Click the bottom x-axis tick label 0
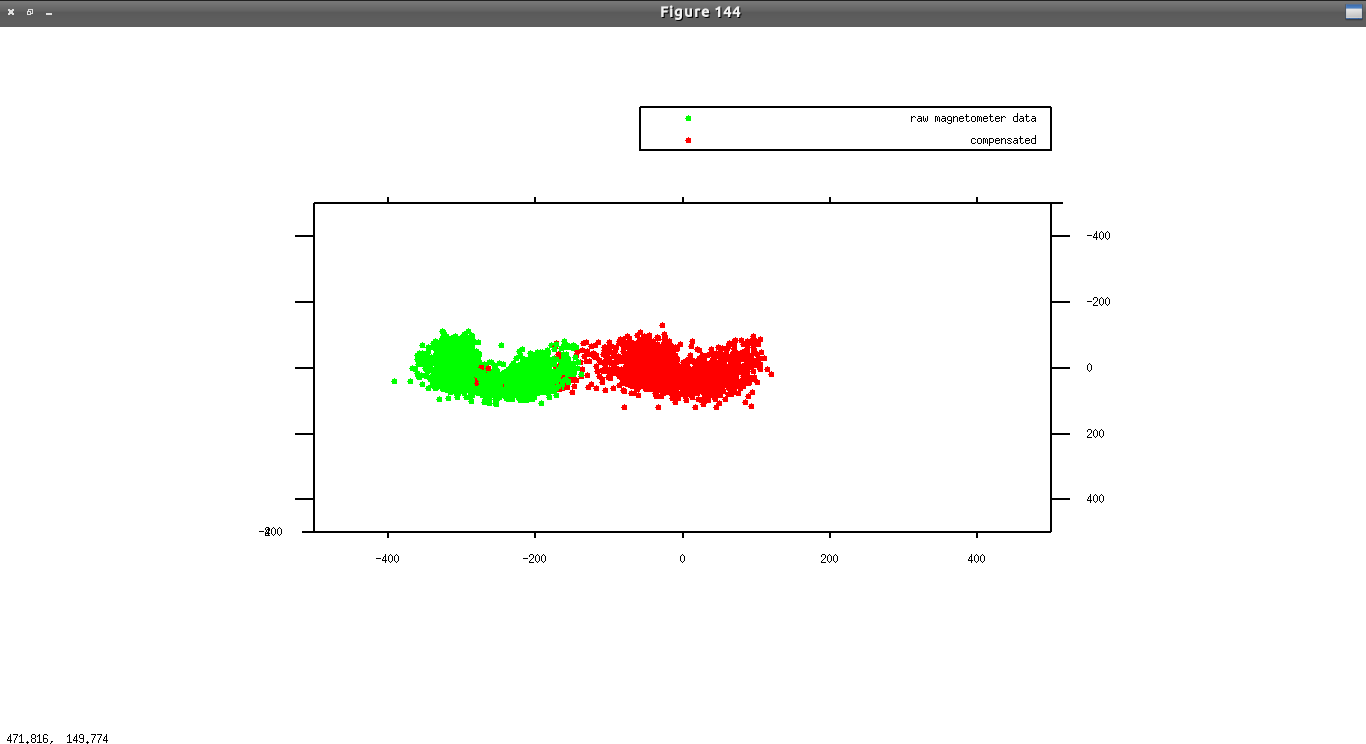Image resolution: width=1366 pixels, height=744 pixels. click(x=682, y=559)
